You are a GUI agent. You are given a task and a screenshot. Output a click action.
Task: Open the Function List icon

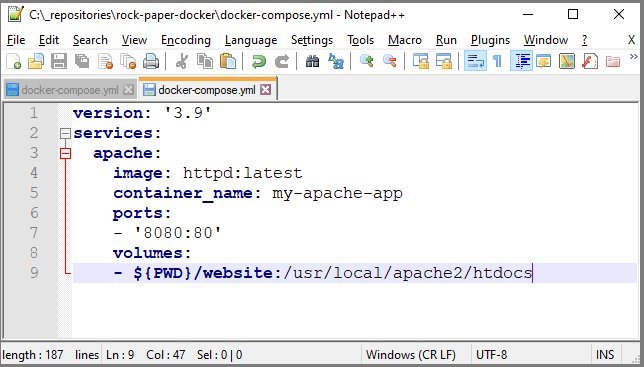click(590, 62)
